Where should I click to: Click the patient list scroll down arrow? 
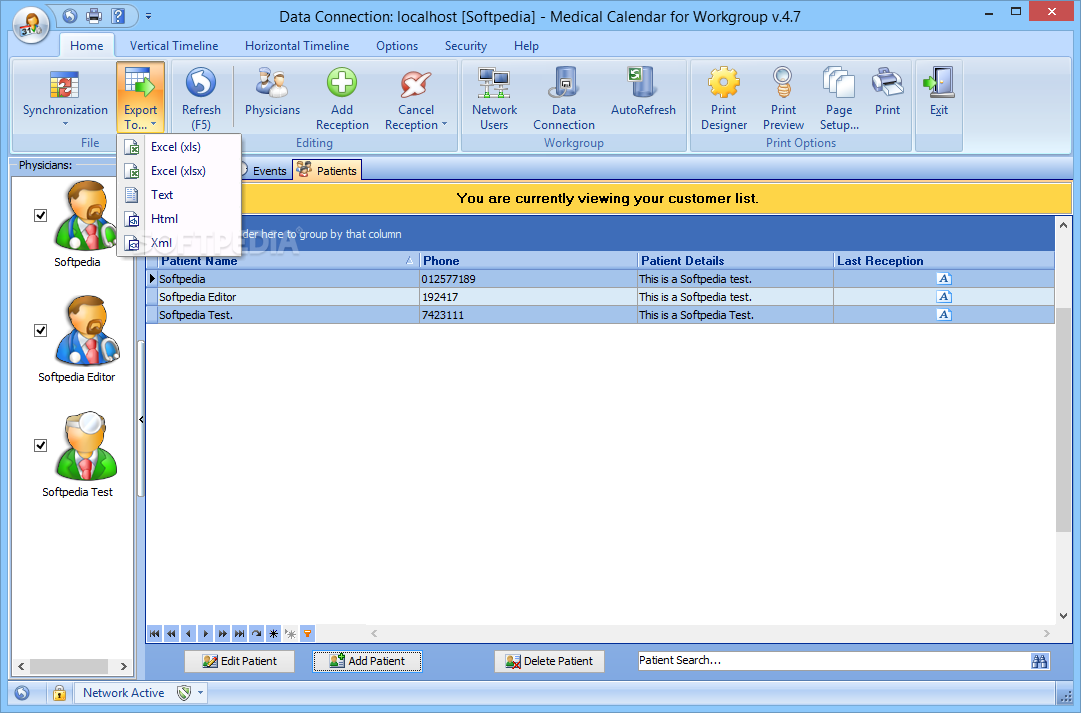pos(1063,616)
